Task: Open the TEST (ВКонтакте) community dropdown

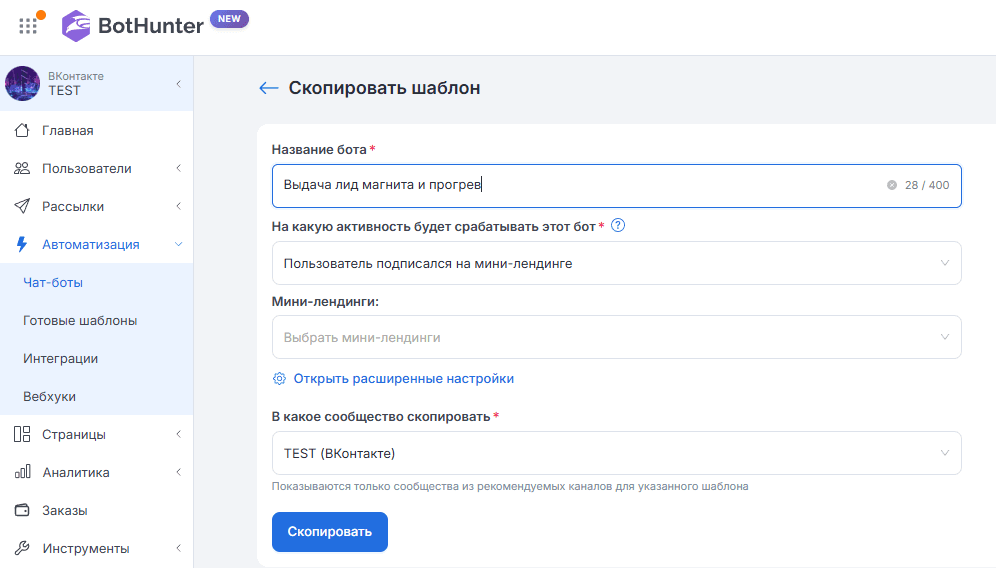Action: point(616,453)
